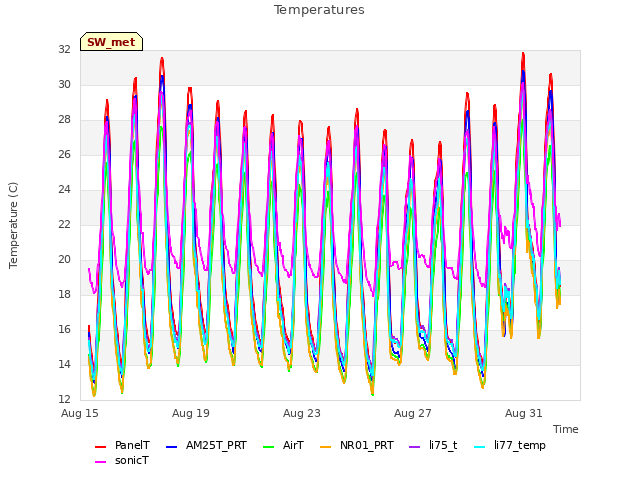Click the Time axis title
Screen dimensions: 640x480
click(x=566, y=429)
